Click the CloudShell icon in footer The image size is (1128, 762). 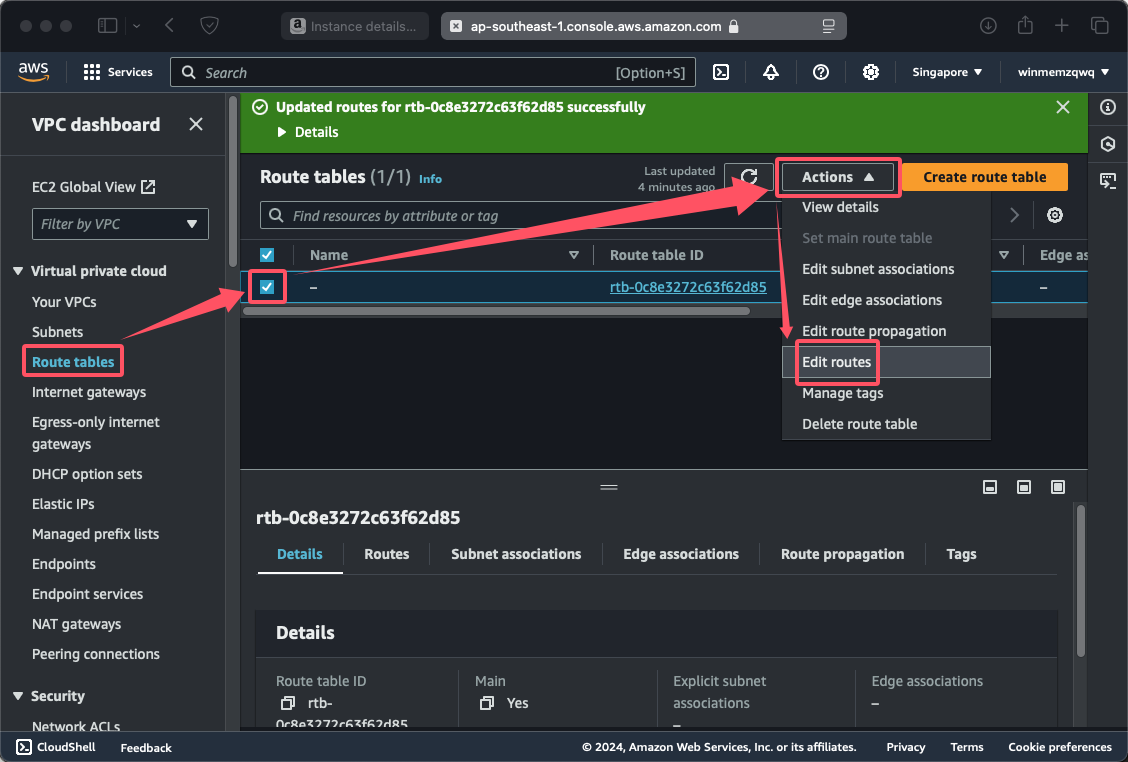click(x=24, y=747)
